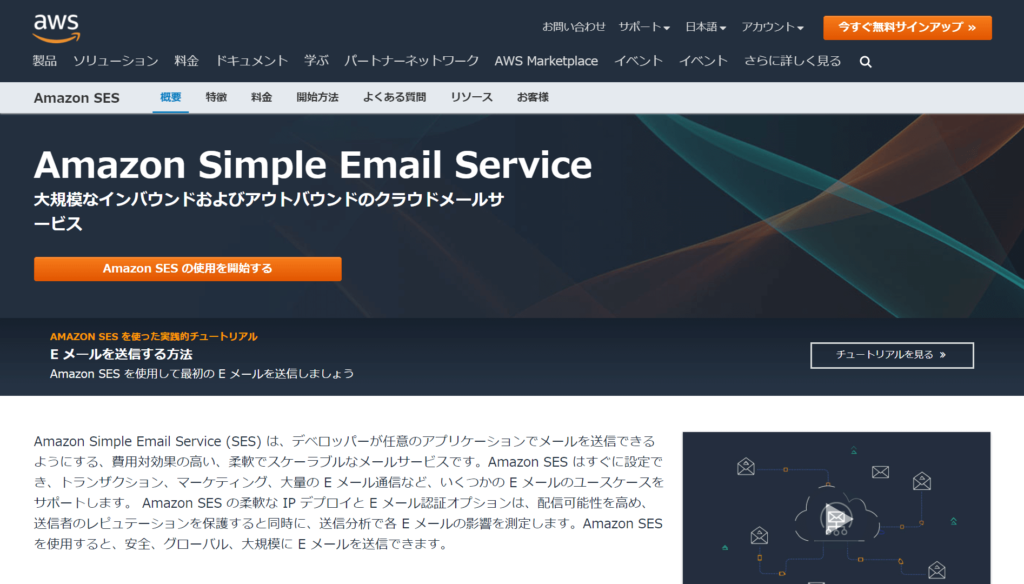Open 料金 in top navigation

click(186, 61)
